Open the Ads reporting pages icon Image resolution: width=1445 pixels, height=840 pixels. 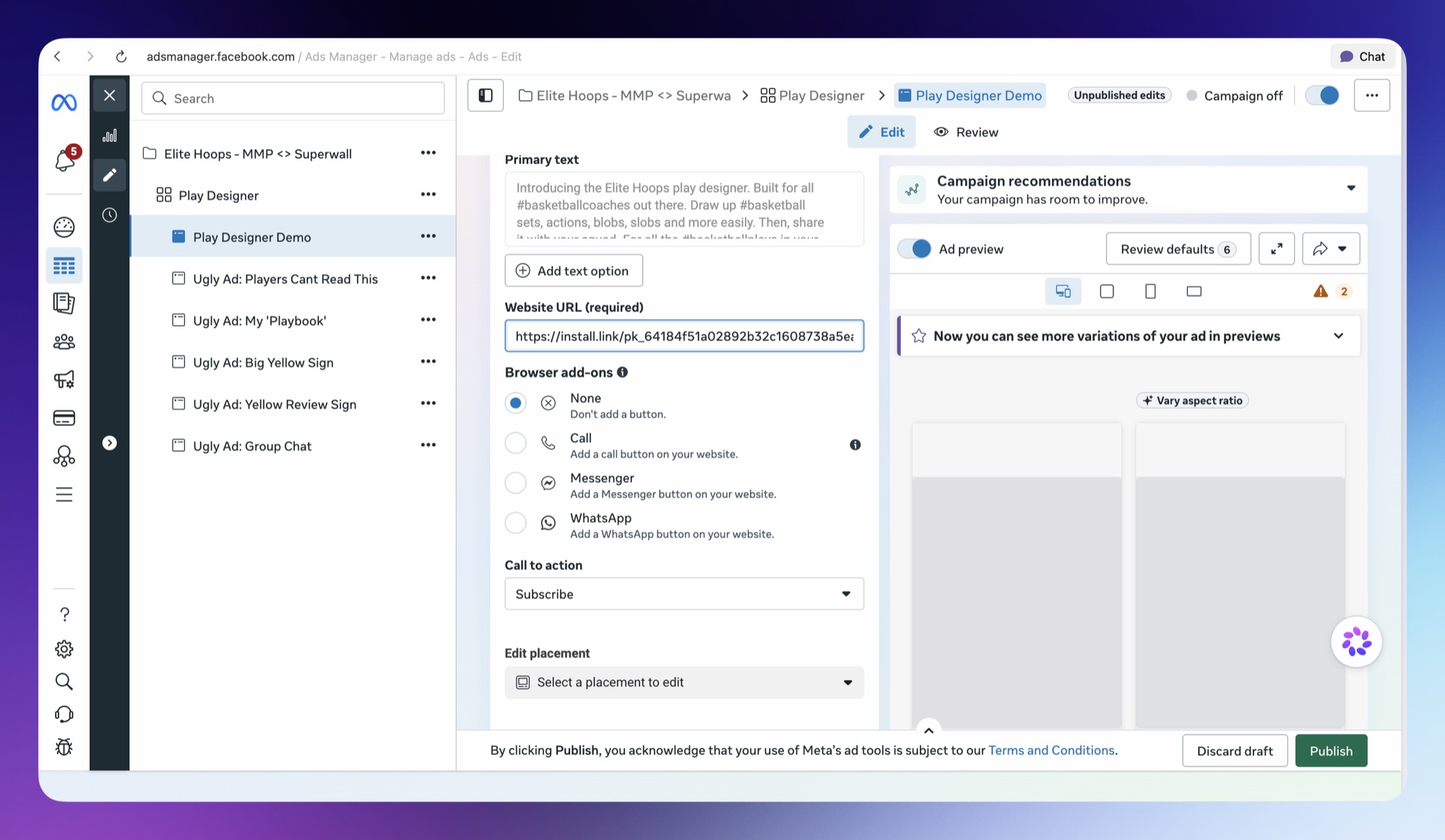coord(64,303)
